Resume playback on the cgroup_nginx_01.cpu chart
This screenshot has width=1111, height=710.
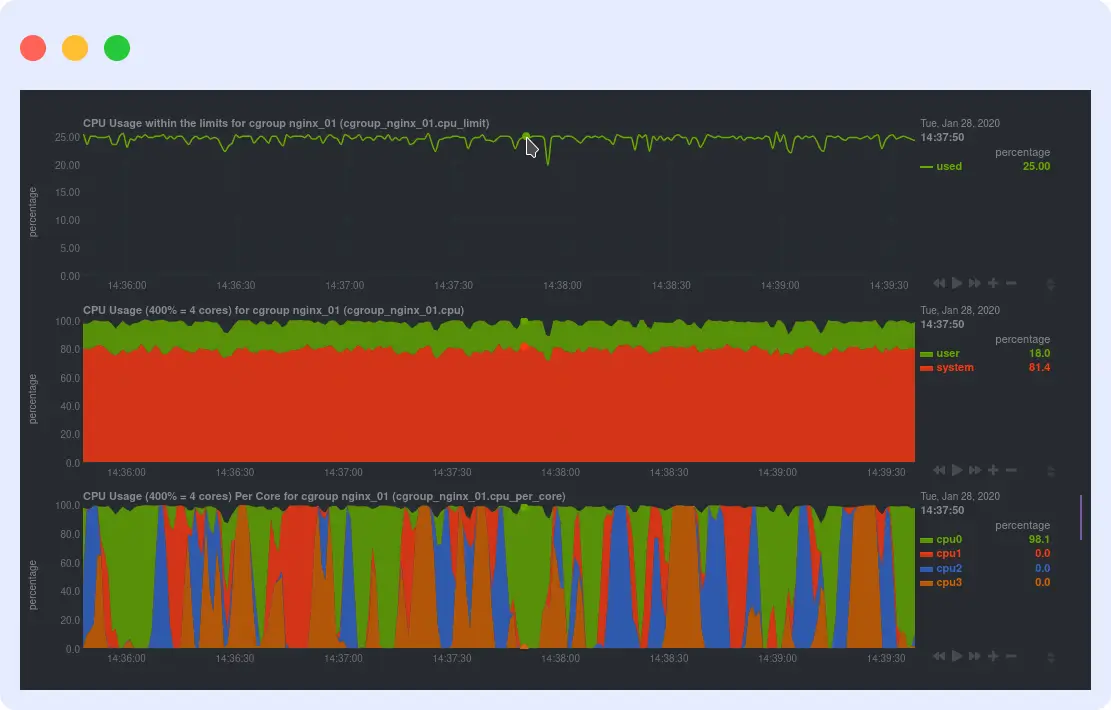[x=957, y=469]
